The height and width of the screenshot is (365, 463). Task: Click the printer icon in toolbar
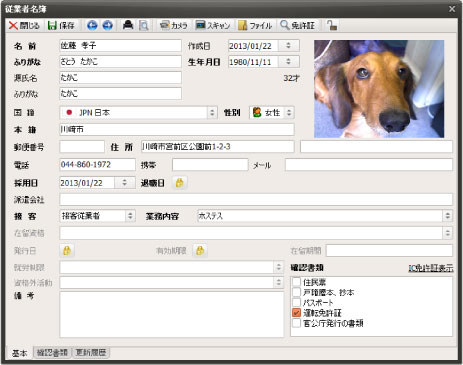tap(128, 25)
